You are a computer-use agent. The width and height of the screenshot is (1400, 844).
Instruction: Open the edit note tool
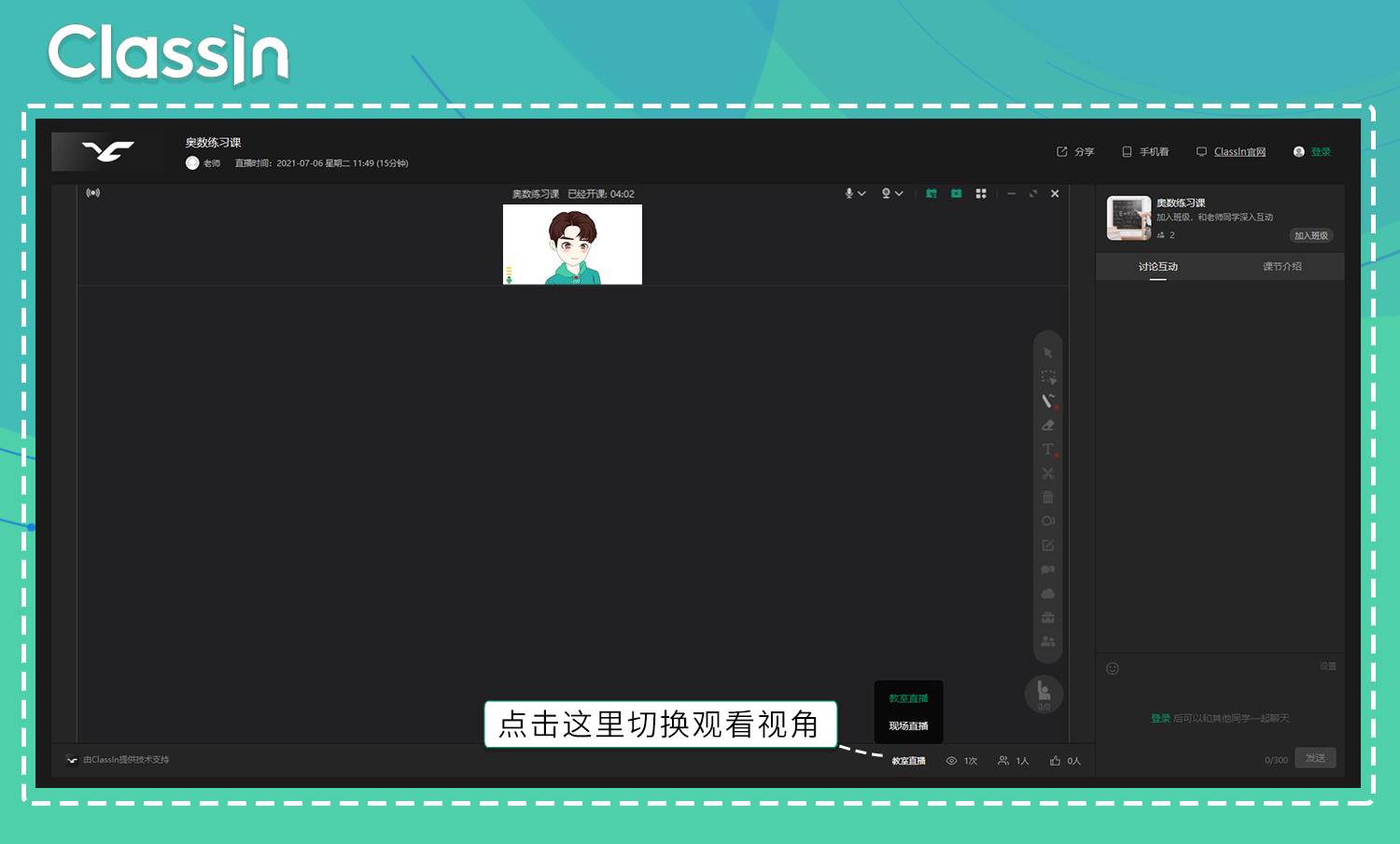point(1048,545)
